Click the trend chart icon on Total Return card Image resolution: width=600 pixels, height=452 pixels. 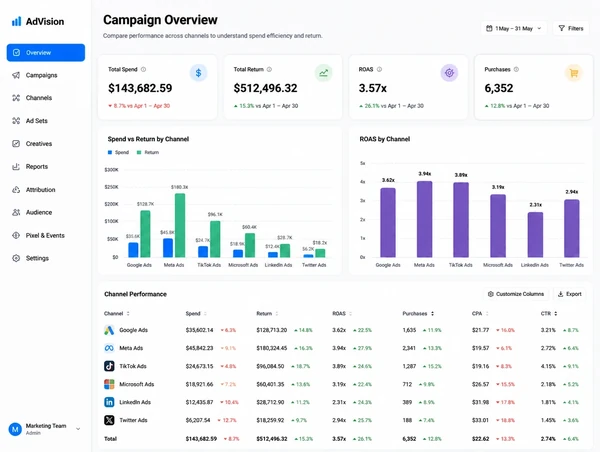pos(324,73)
